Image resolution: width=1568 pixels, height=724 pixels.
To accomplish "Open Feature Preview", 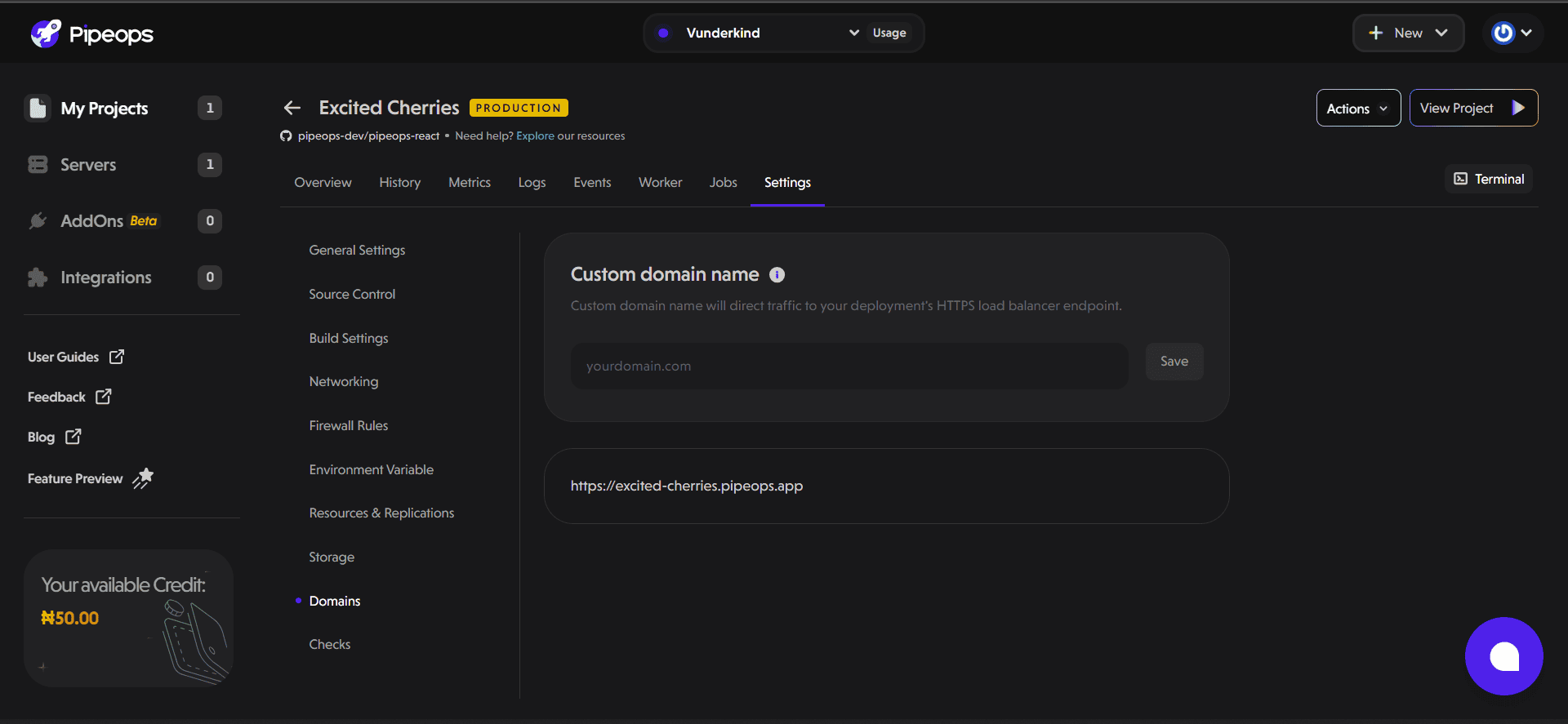I will [x=91, y=478].
